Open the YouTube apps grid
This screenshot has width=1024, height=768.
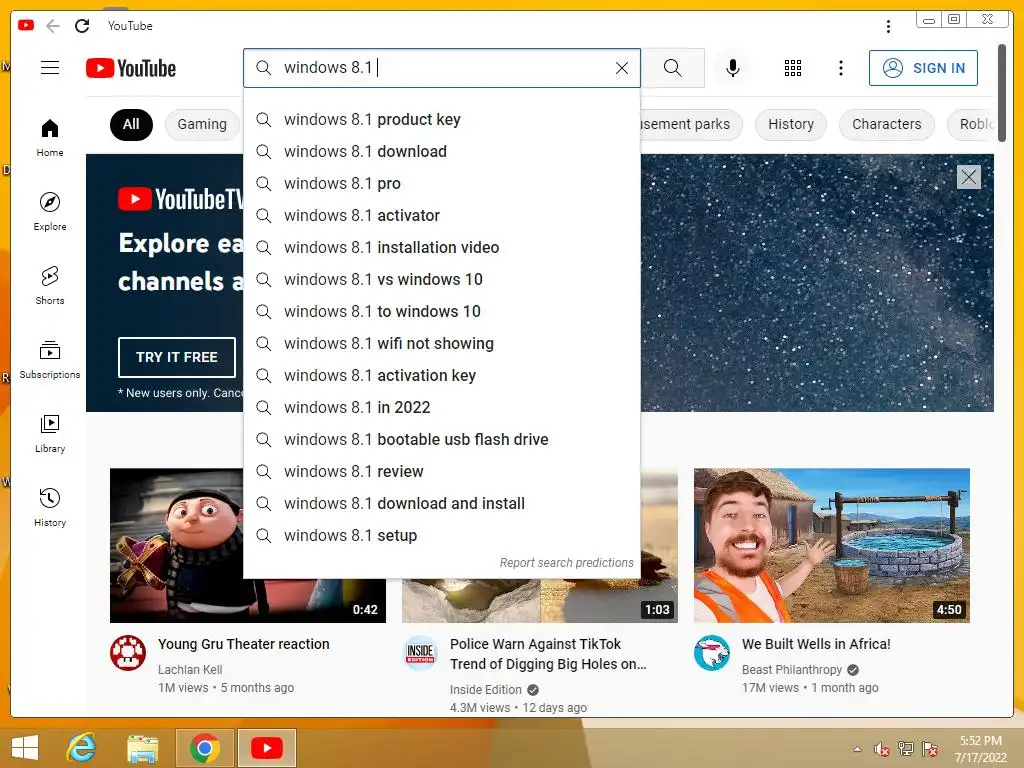pyautogui.click(x=793, y=68)
